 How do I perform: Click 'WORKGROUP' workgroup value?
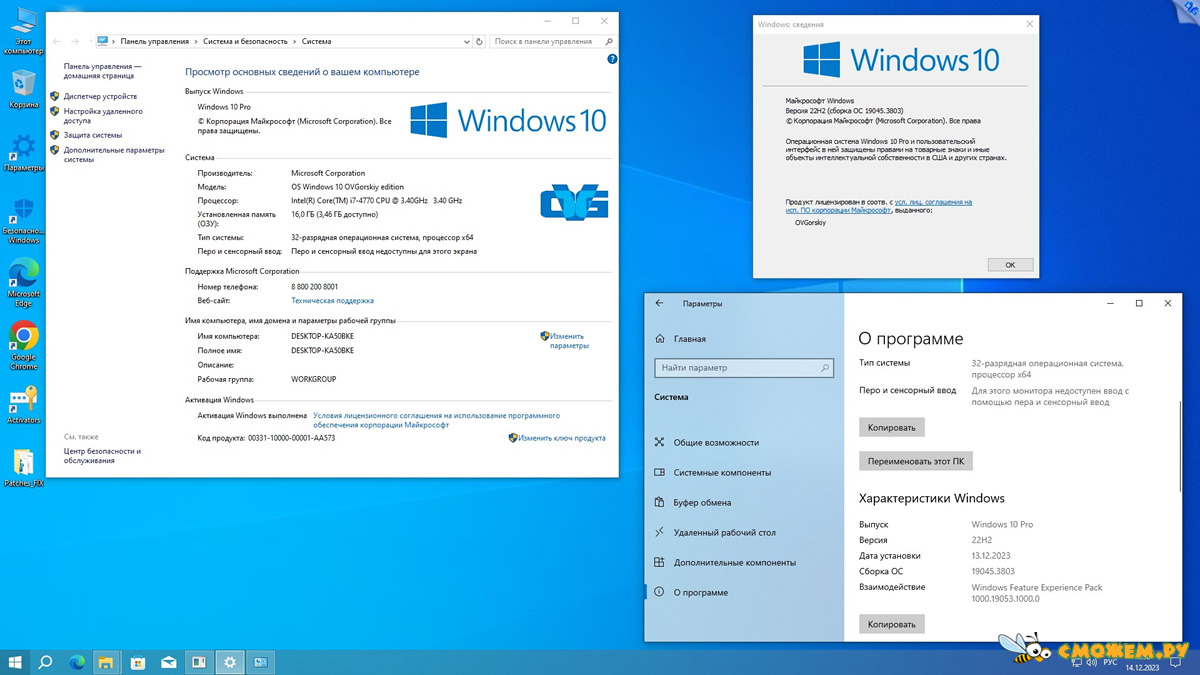pos(314,380)
